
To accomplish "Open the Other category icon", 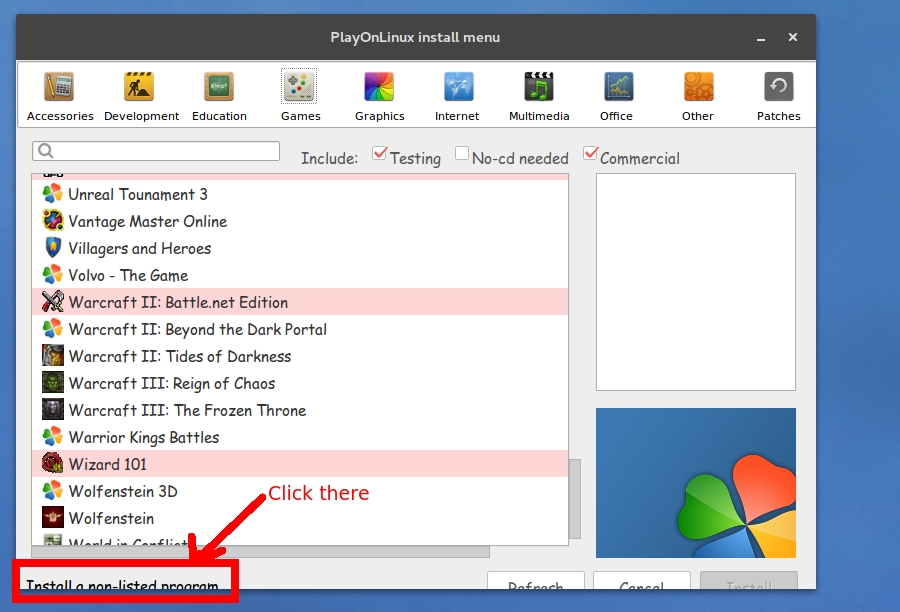I will pyautogui.click(x=699, y=87).
